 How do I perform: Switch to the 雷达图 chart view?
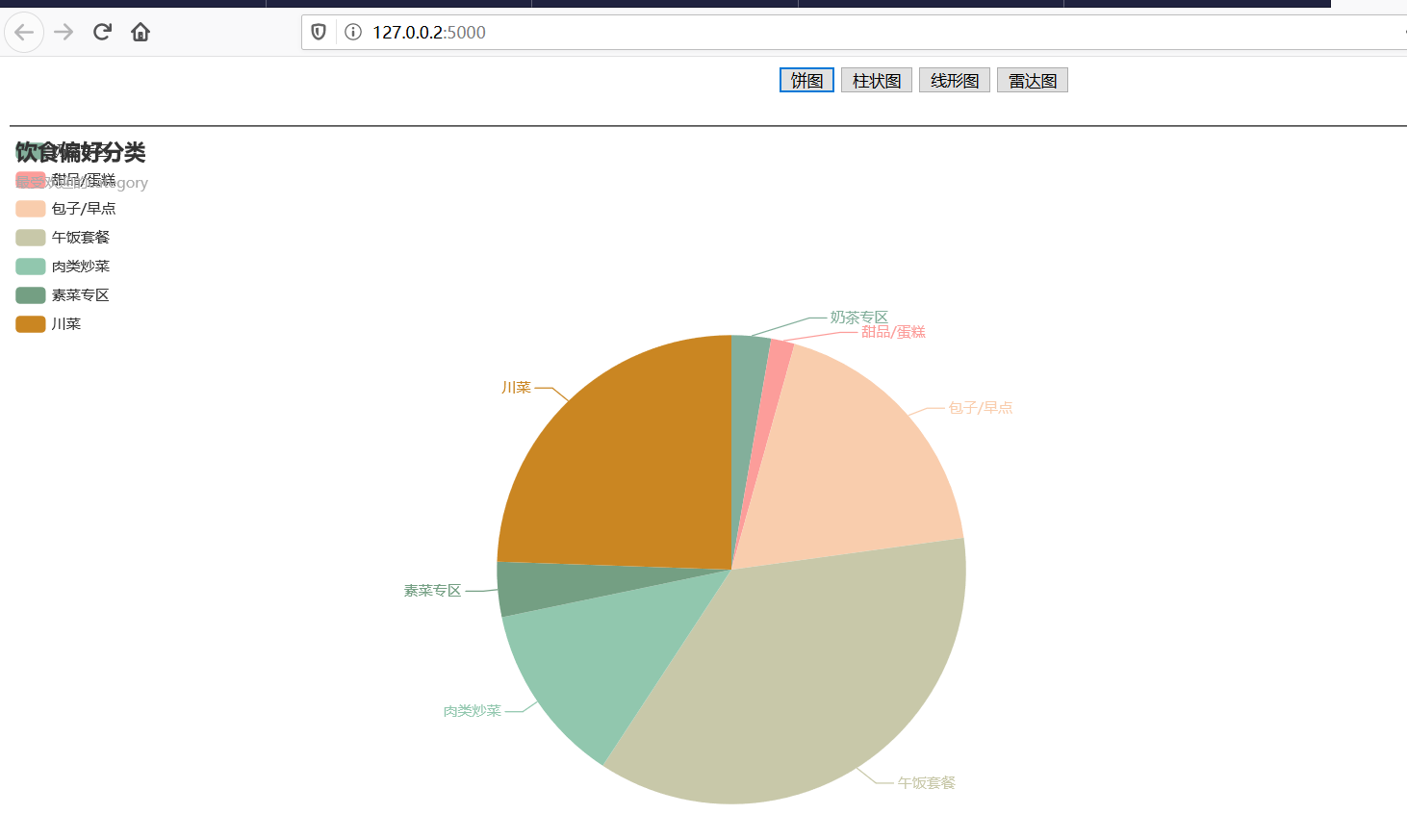tap(1032, 79)
